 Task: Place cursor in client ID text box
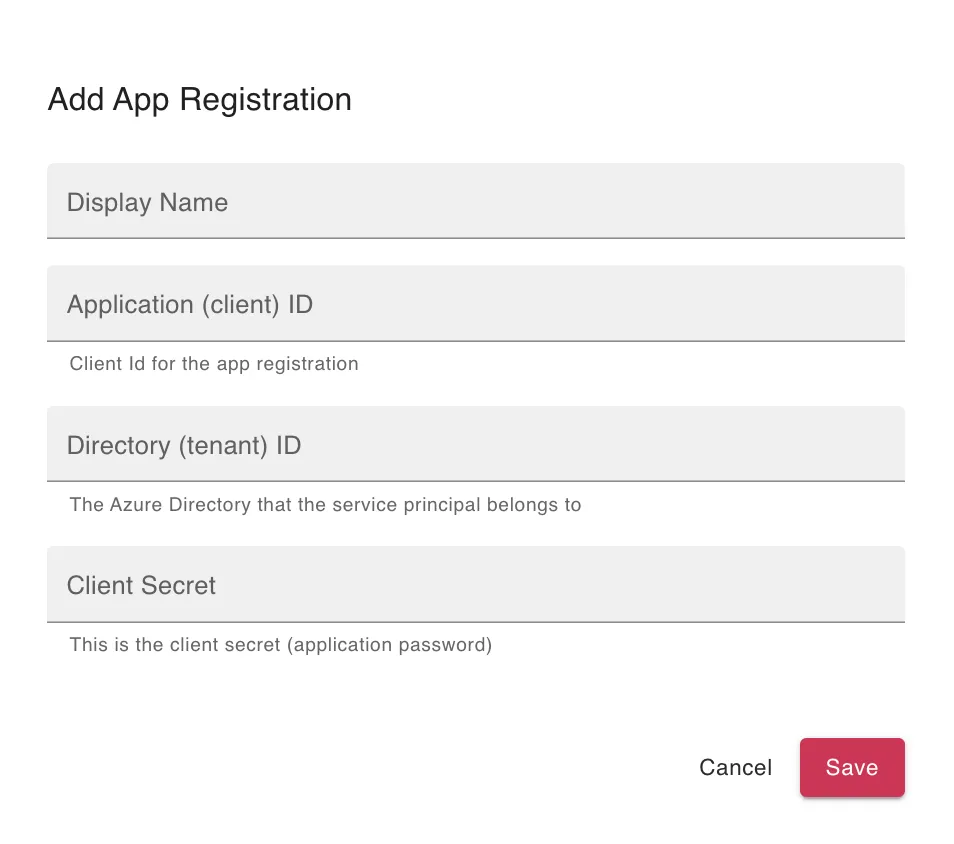pyautogui.click(x=476, y=303)
